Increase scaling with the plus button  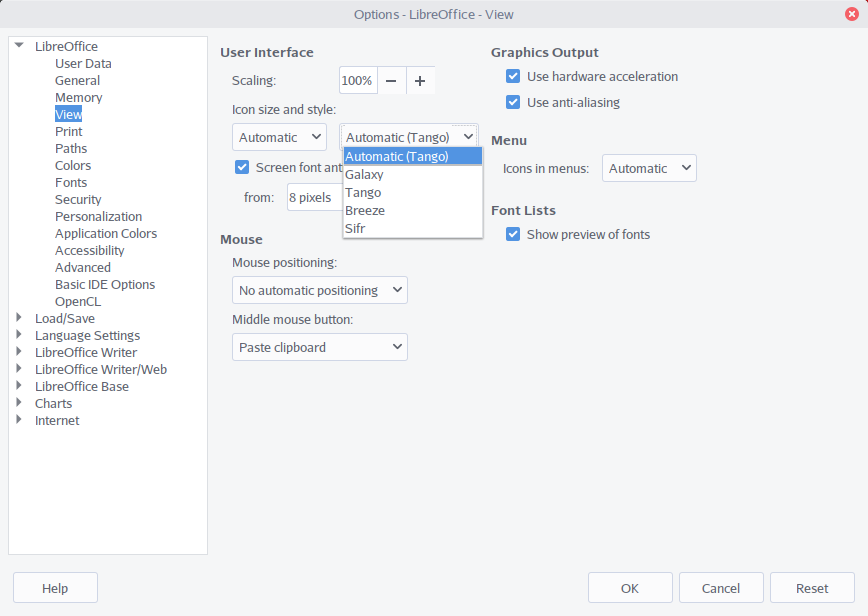(420, 81)
